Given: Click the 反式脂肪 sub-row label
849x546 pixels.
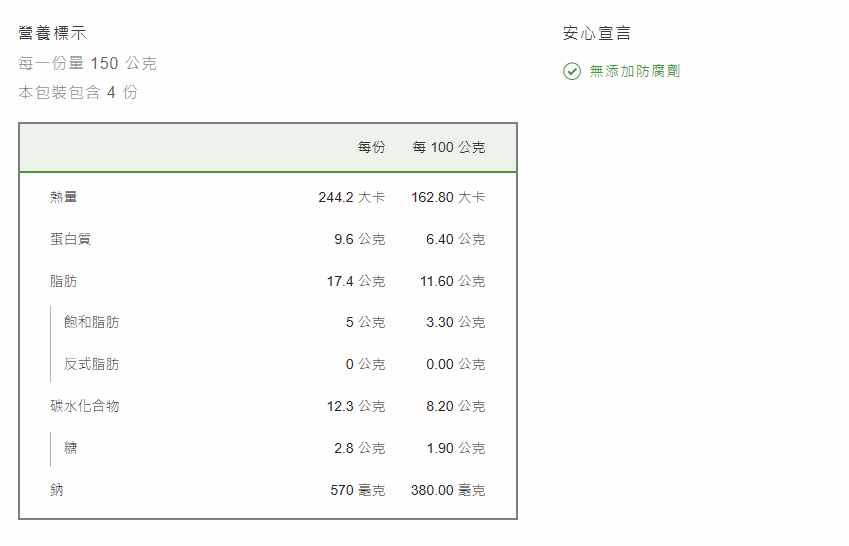Looking at the screenshot, I should pyautogui.click(x=91, y=364).
